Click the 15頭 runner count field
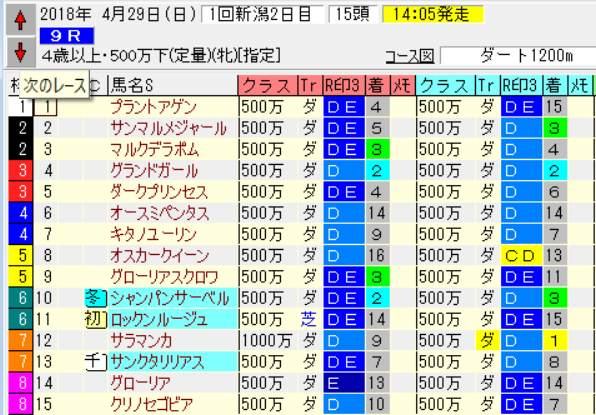 tap(353, 14)
